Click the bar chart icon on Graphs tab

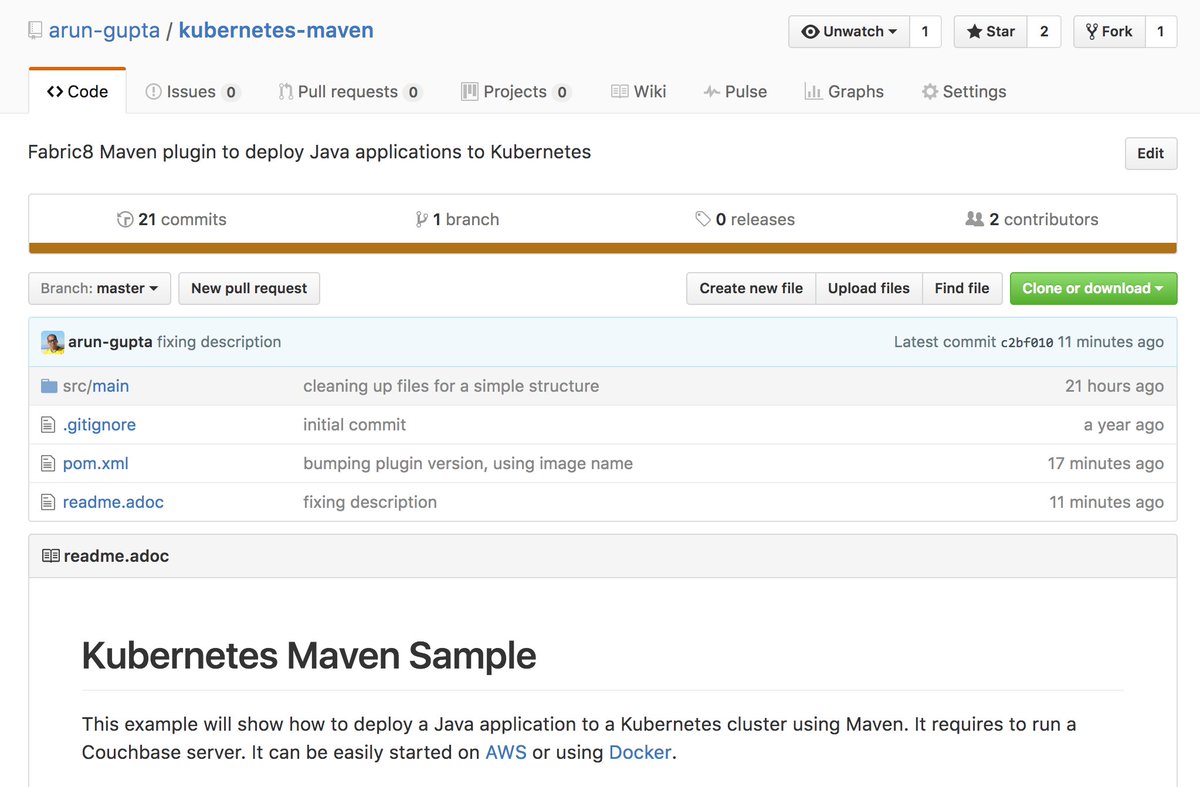[x=813, y=92]
